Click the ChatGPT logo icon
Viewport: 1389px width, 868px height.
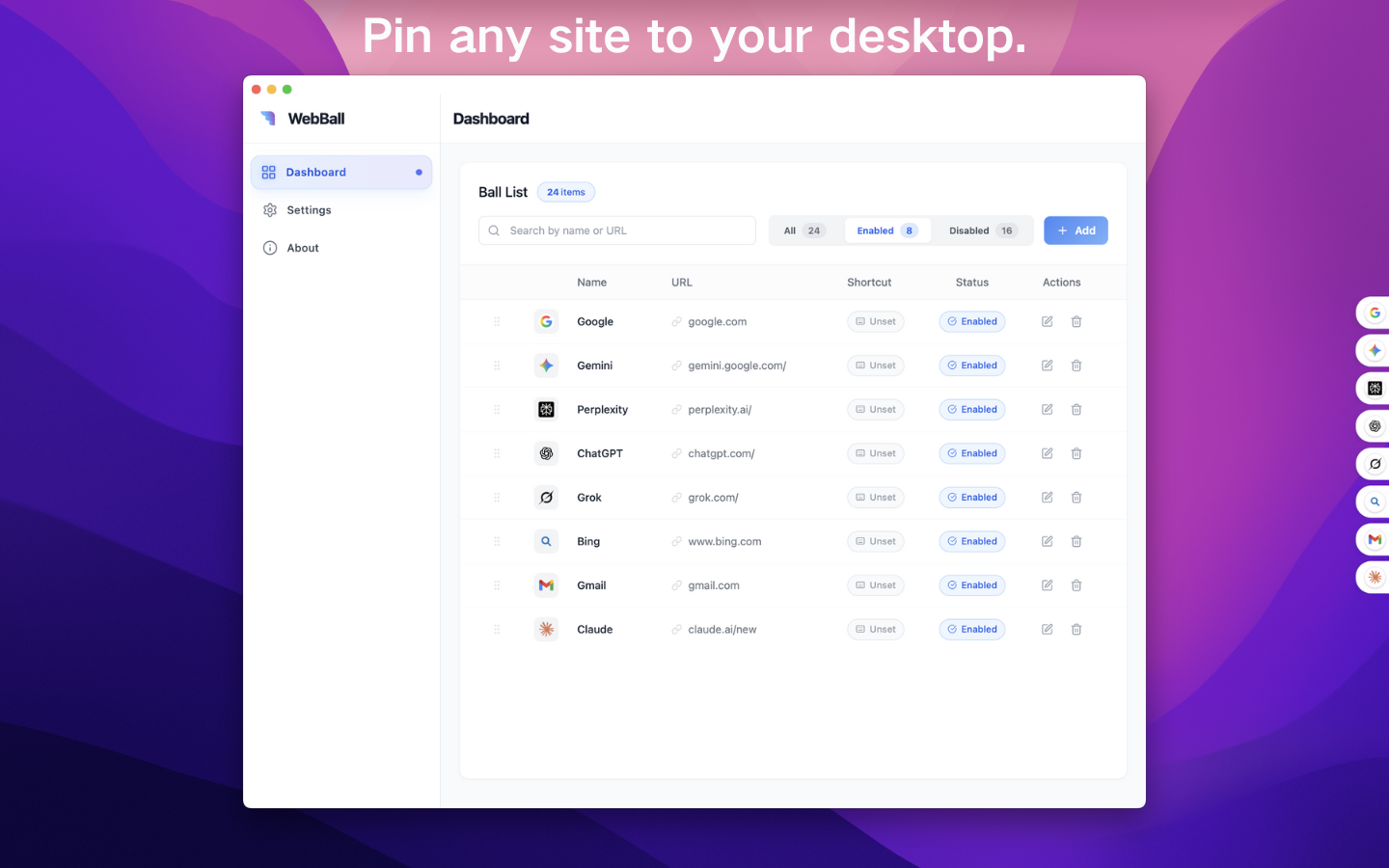click(x=546, y=453)
